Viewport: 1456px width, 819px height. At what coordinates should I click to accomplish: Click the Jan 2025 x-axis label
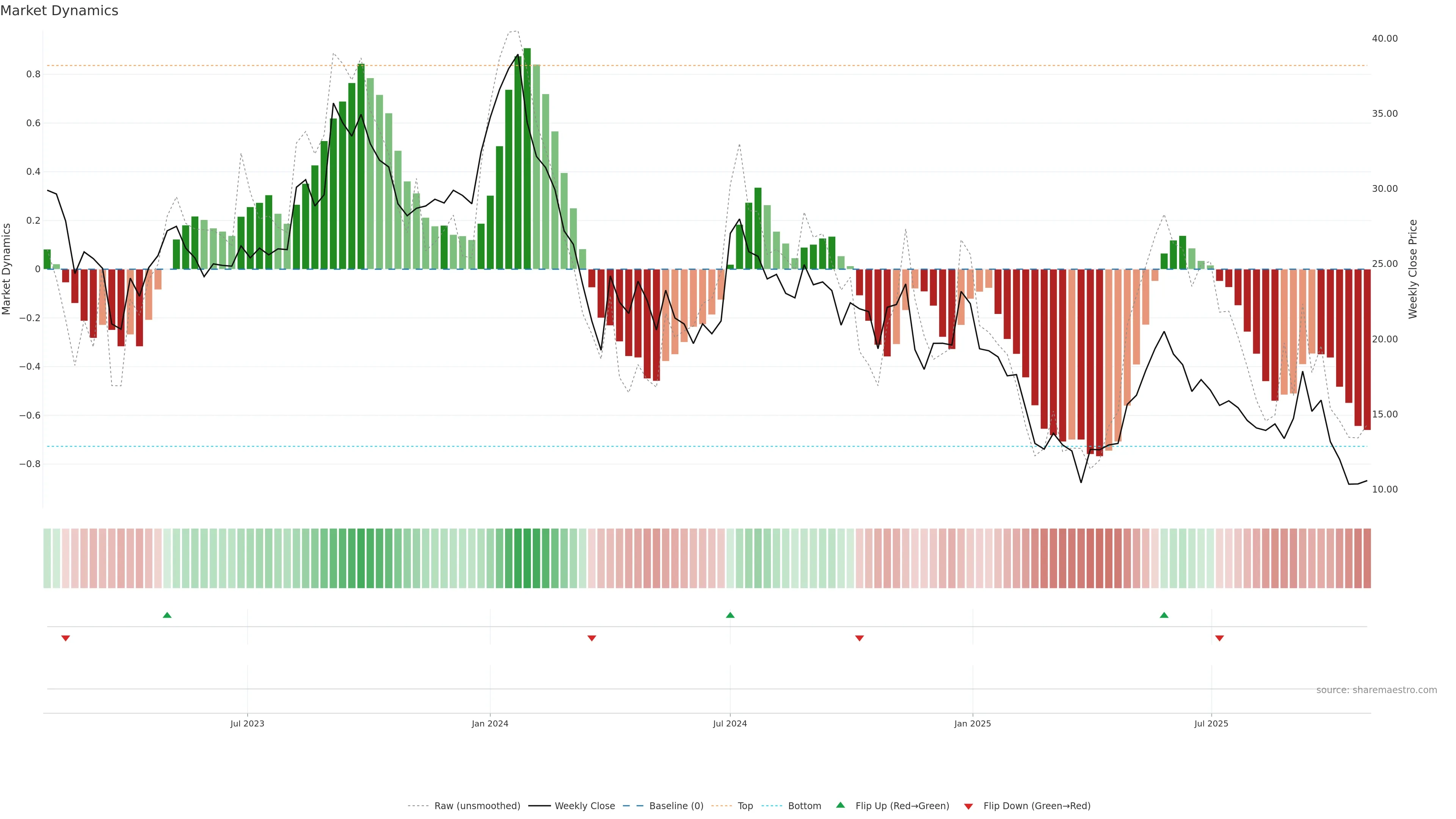(972, 723)
